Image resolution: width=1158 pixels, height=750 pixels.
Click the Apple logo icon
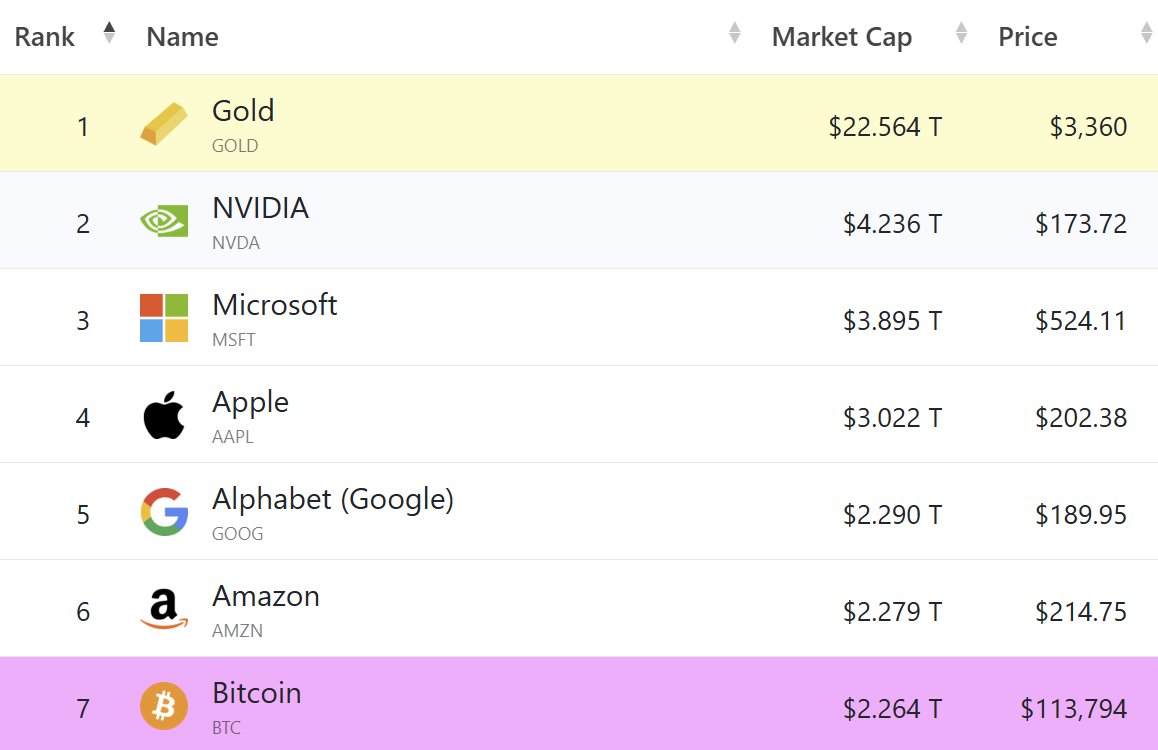point(163,416)
